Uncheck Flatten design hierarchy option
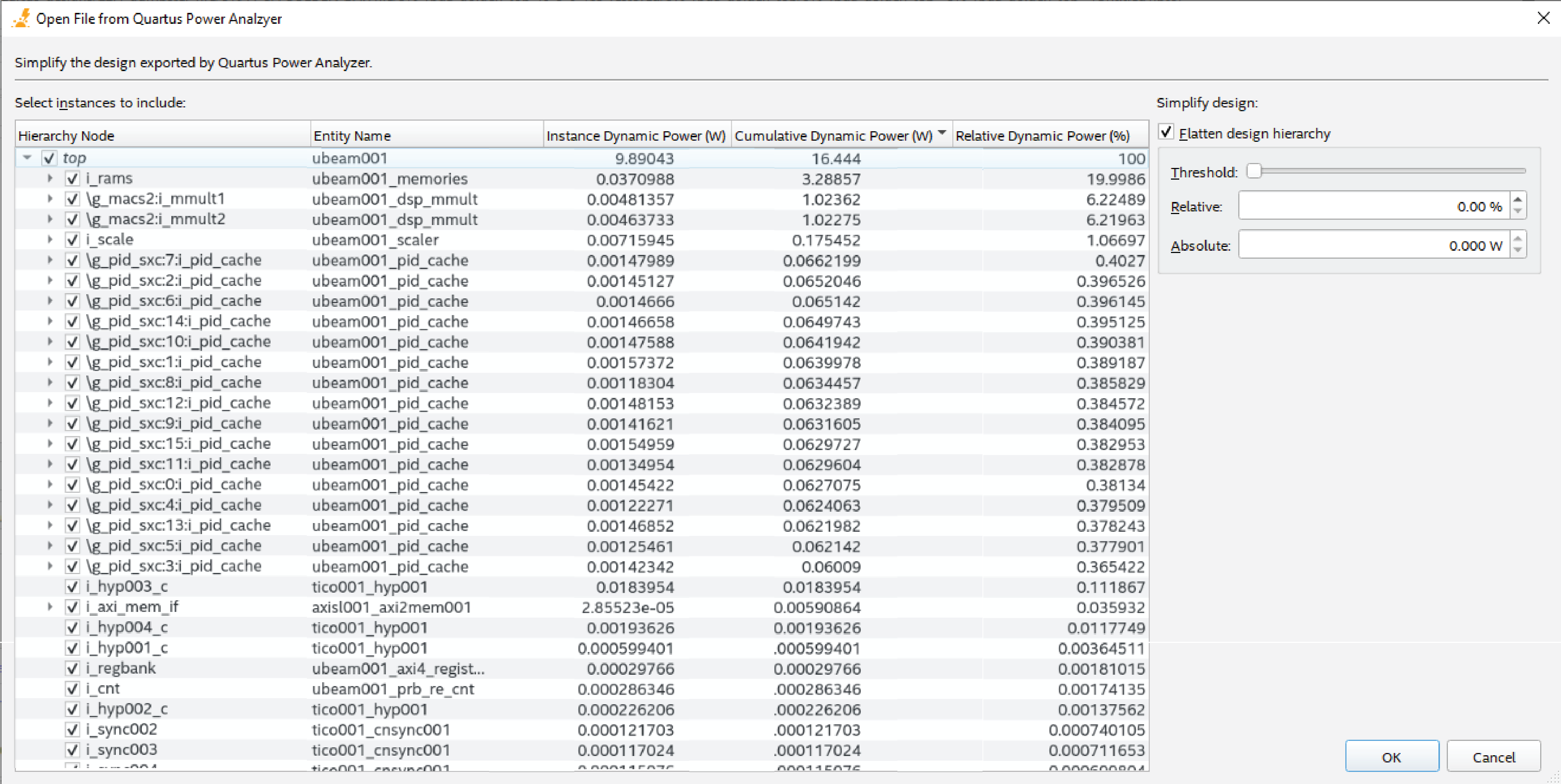 (1166, 132)
